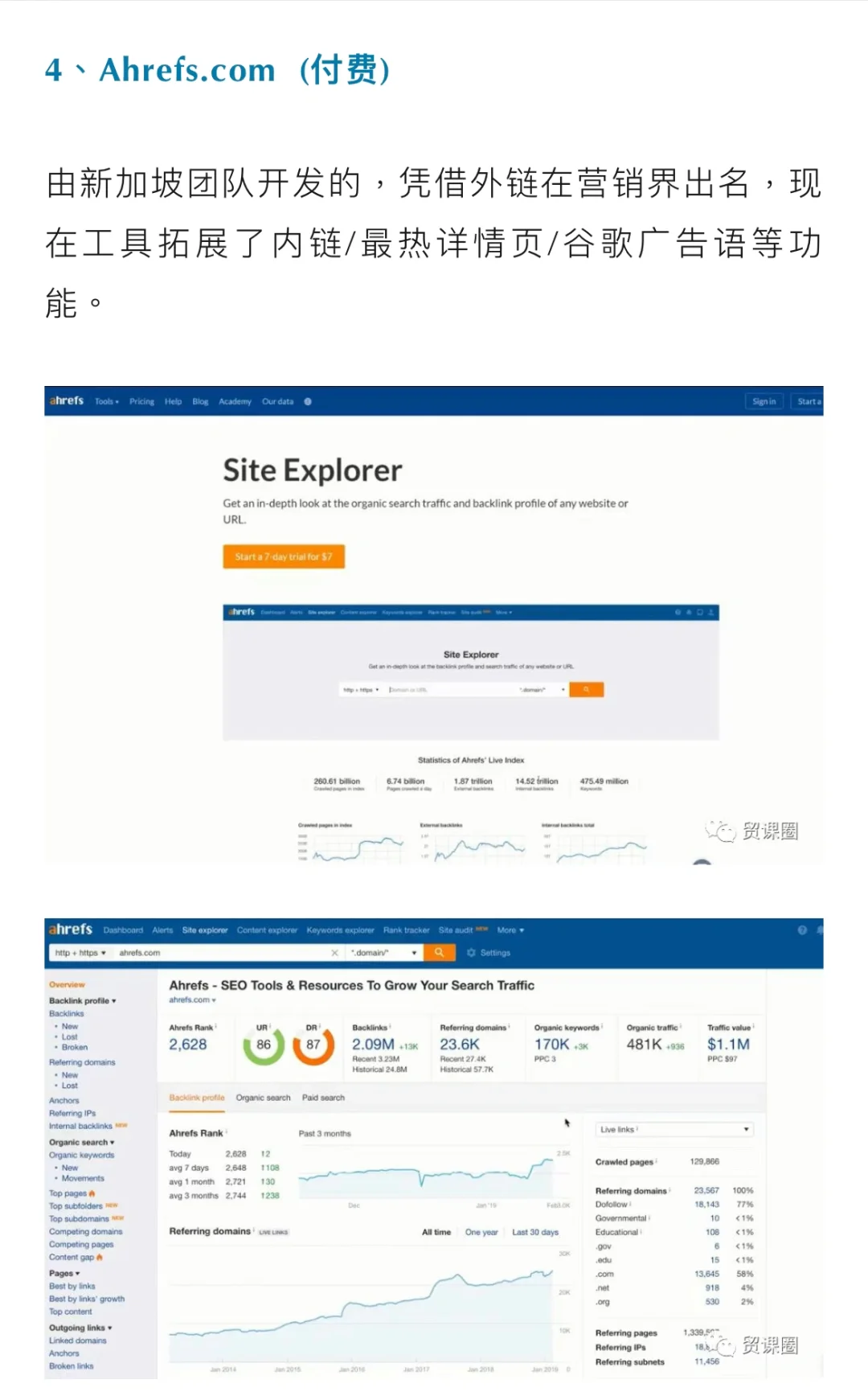
Task: Open Top subfolders in the sidebar
Action: point(76,1207)
